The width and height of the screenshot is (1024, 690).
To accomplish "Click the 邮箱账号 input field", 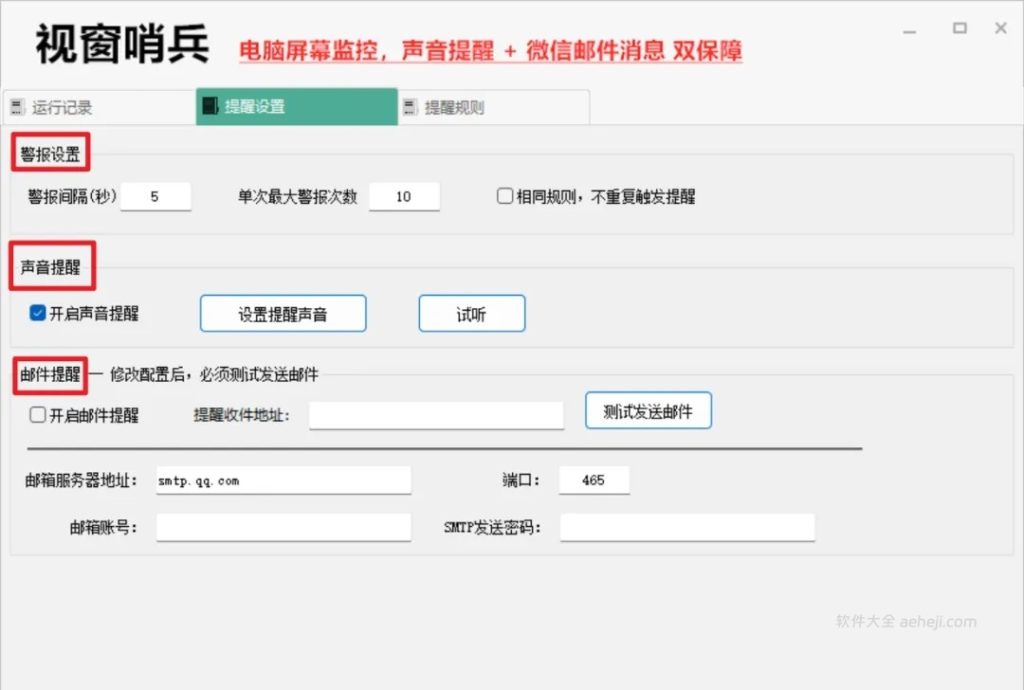I will click(283, 527).
